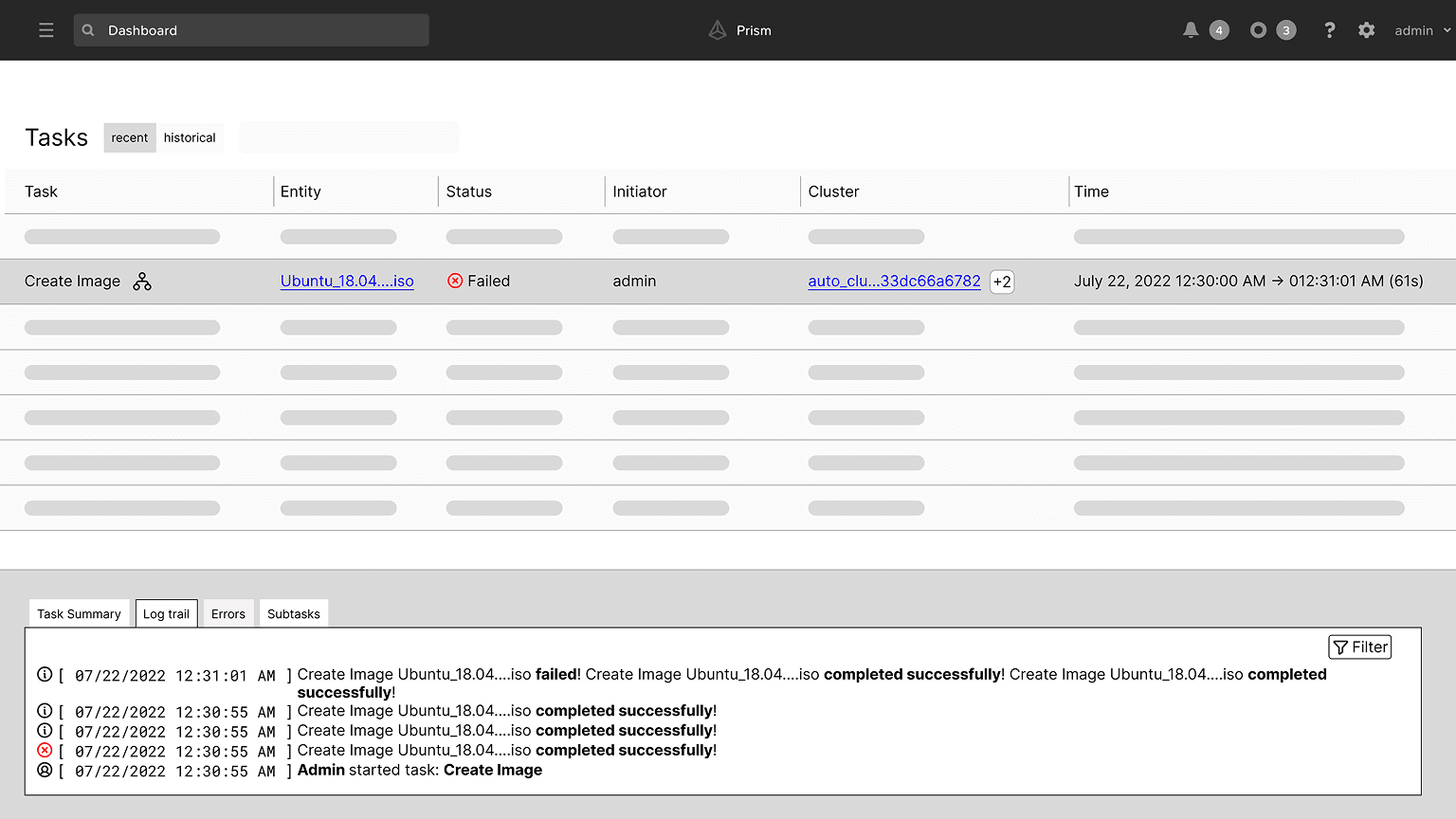Click info icon of 12:31:01 log entry

point(45,675)
